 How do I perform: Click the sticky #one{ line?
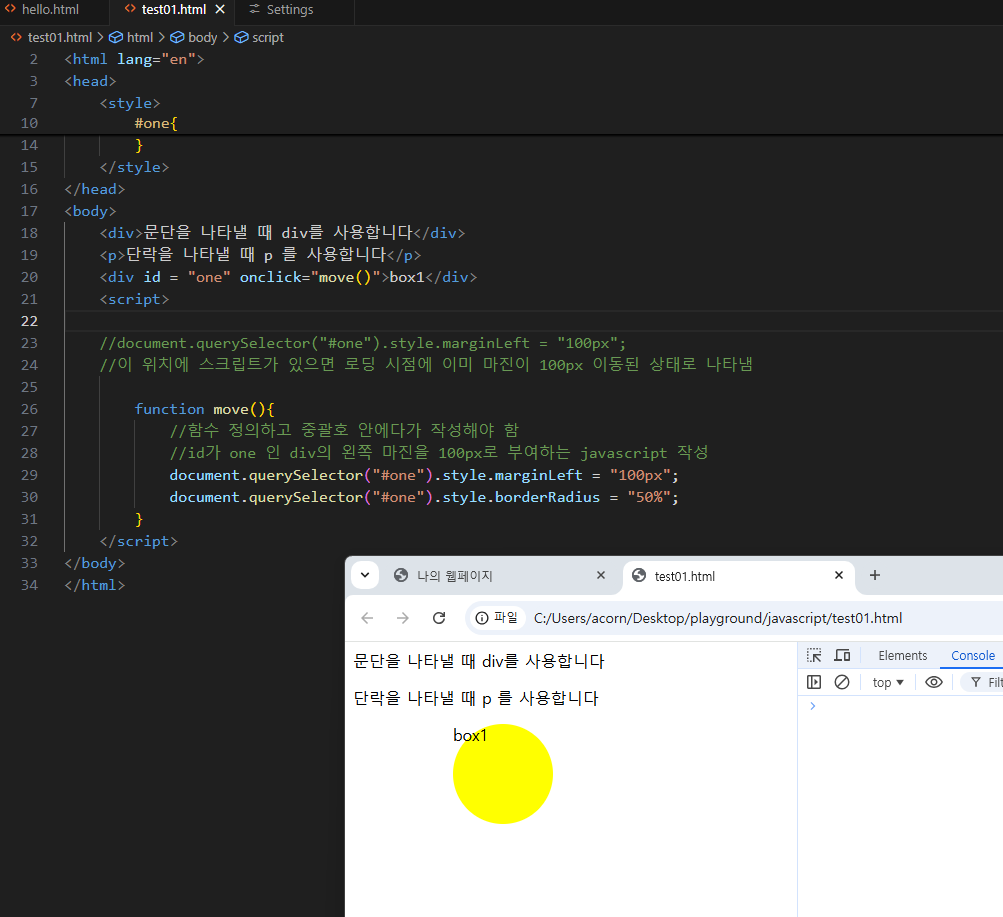point(156,123)
